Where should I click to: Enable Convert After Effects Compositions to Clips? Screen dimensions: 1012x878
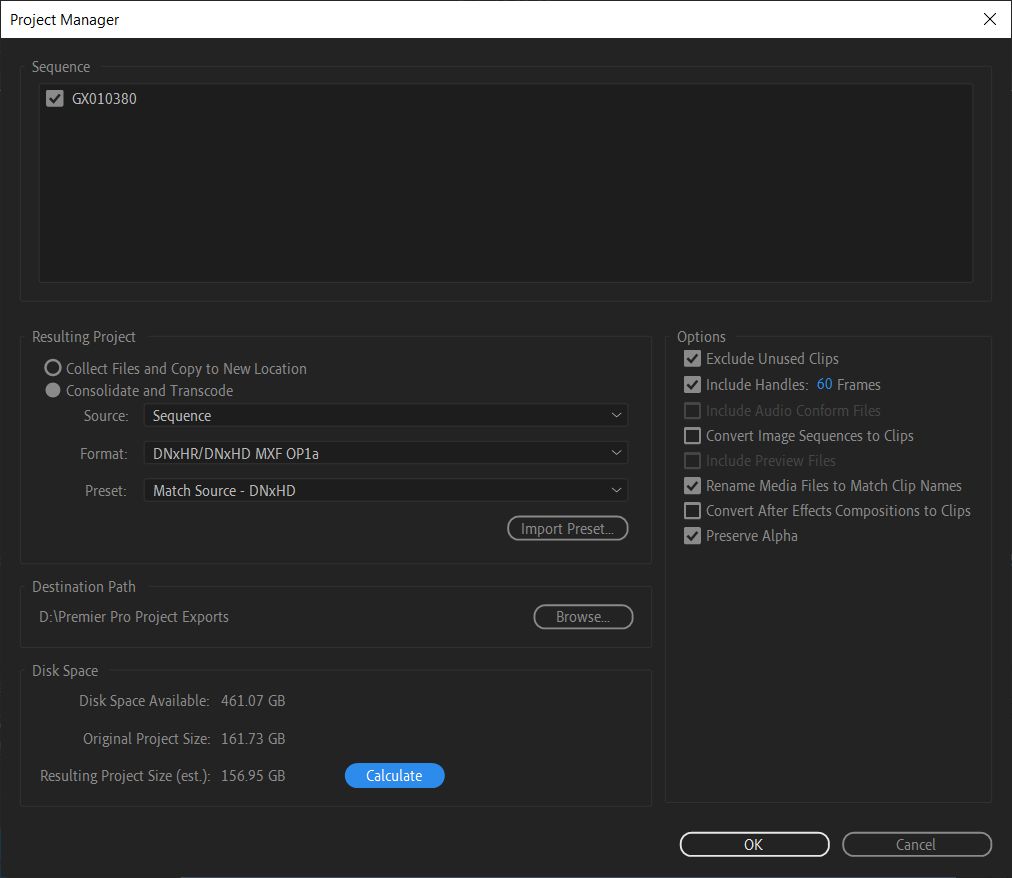pos(692,510)
